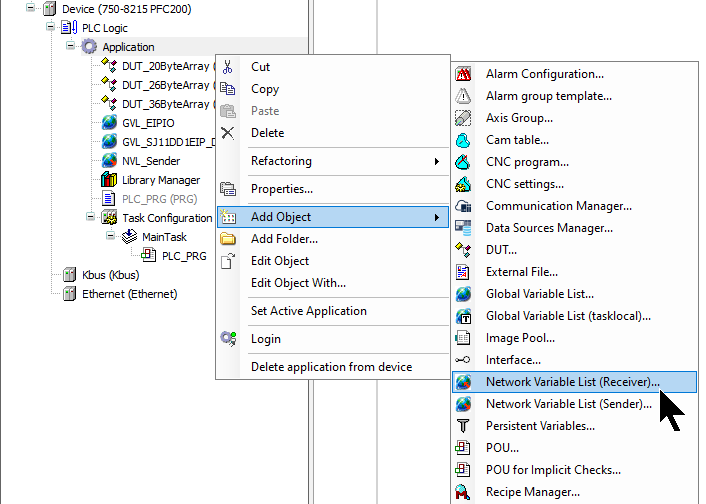This screenshot has height=504, width=706.
Task: Click the Global Variable List globe icon
Action: click(463, 294)
